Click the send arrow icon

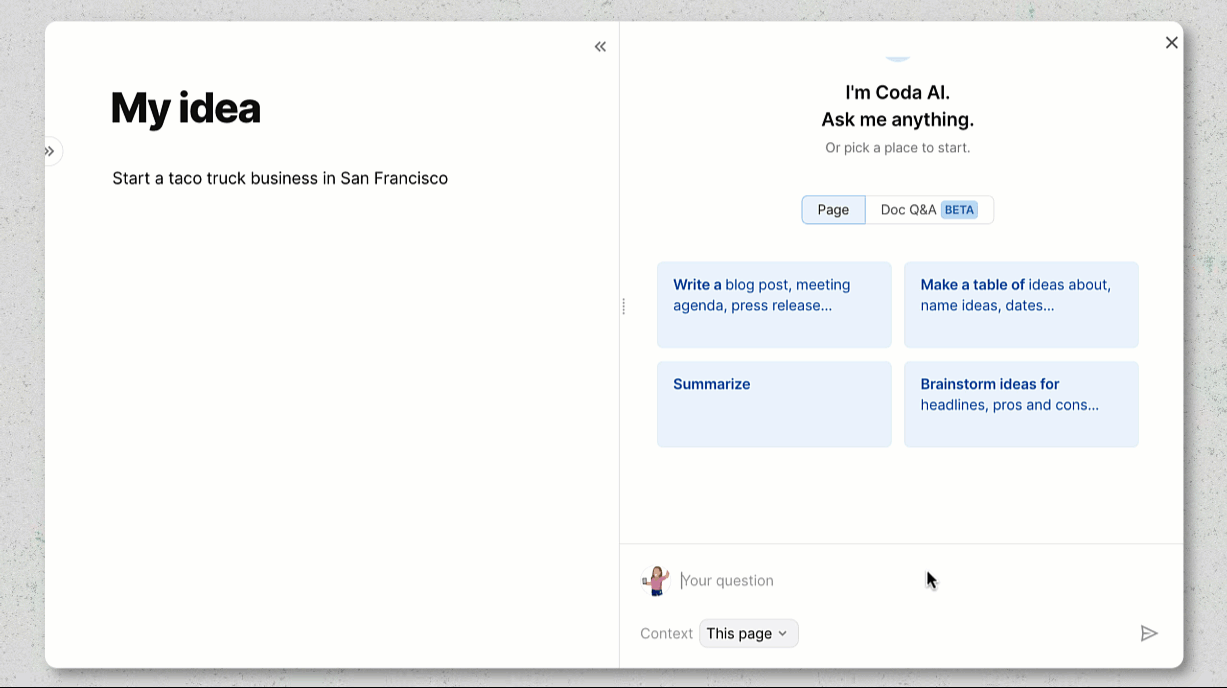1149,633
